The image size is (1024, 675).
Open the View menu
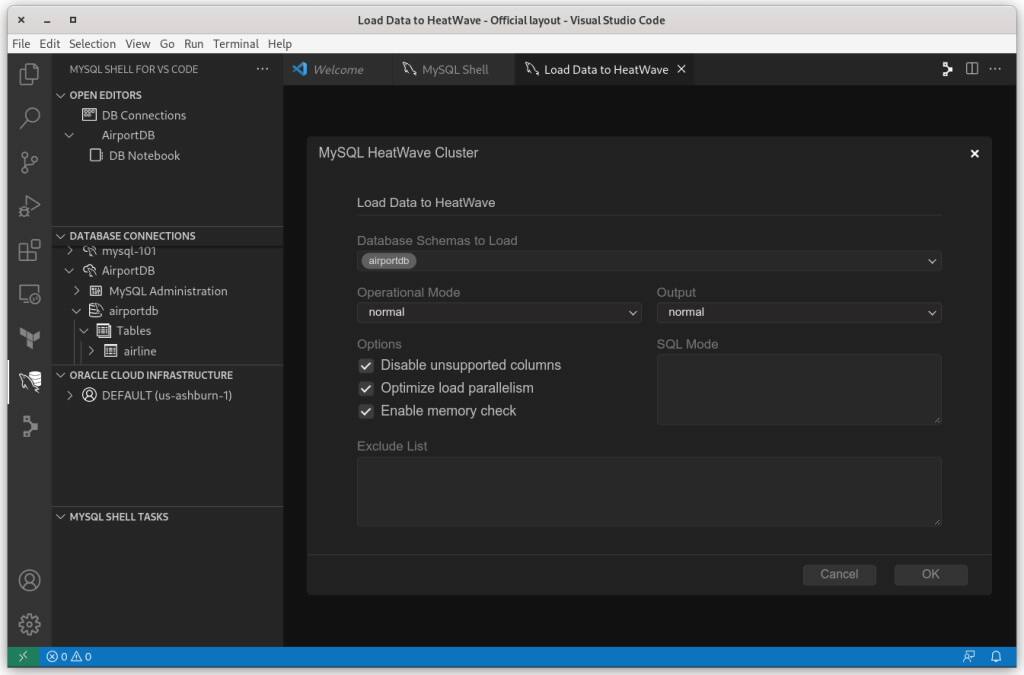pos(138,44)
